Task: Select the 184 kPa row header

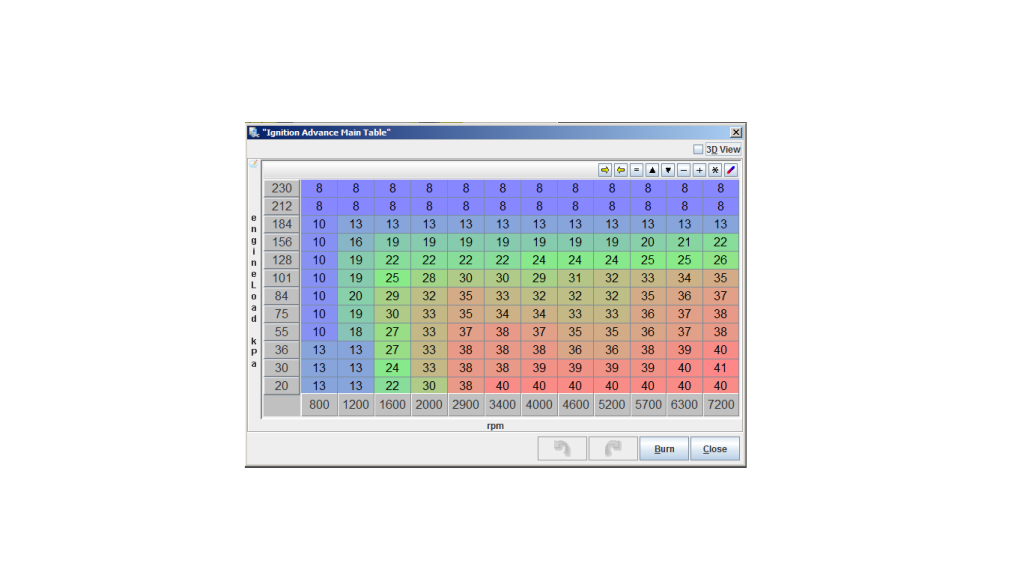Action: (x=282, y=224)
